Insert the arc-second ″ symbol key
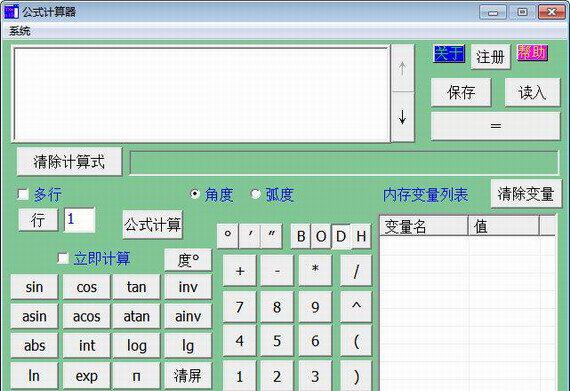 272,236
